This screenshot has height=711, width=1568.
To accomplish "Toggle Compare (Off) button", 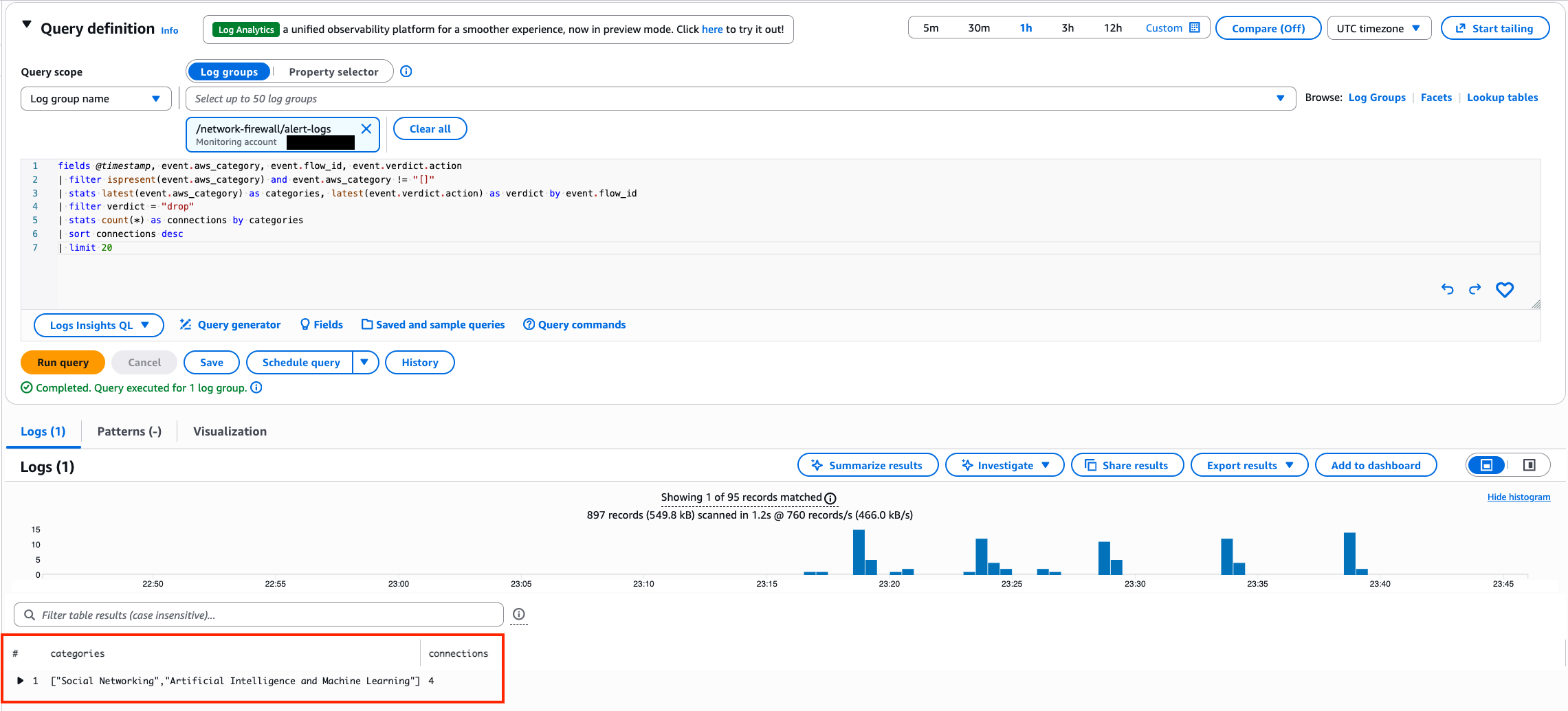I will point(1268,28).
